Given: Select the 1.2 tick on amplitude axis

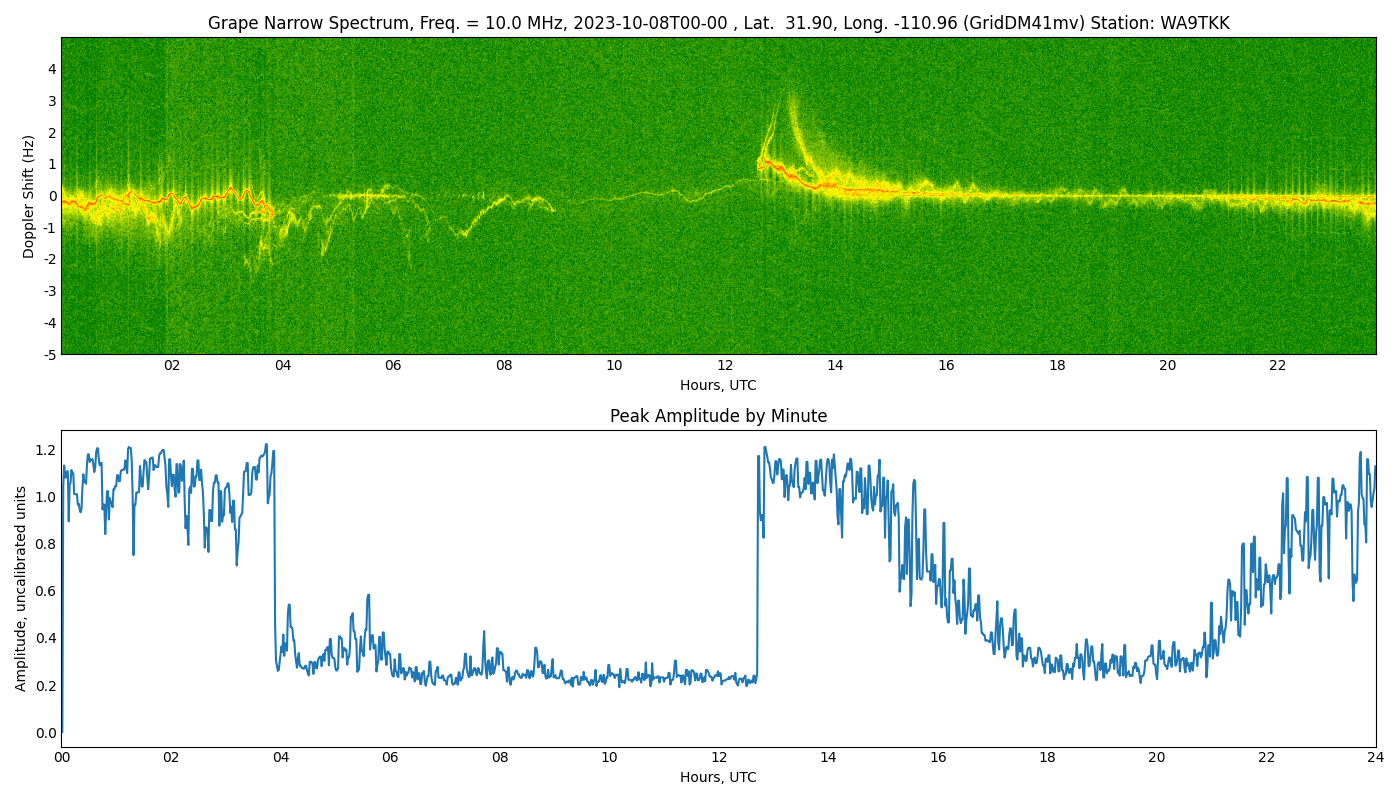Looking at the screenshot, I should (x=46, y=450).
